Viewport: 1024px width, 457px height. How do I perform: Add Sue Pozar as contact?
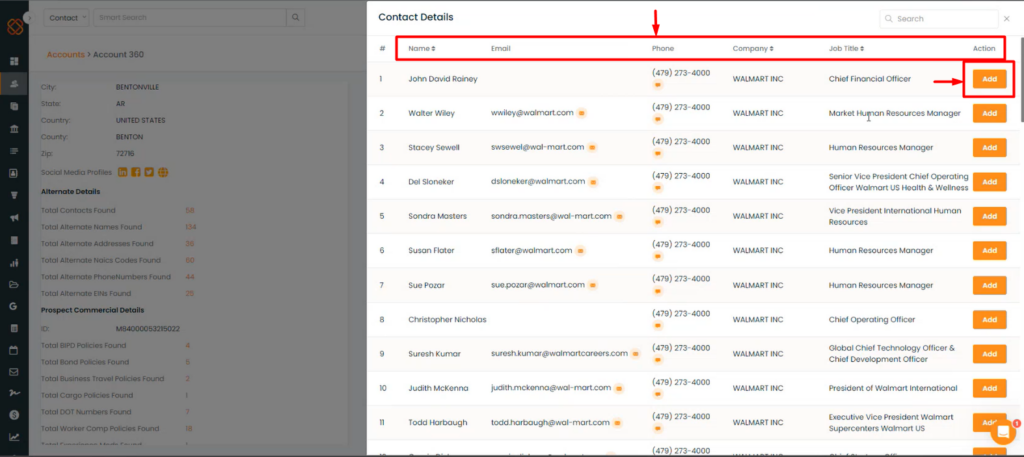coord(989,285)
